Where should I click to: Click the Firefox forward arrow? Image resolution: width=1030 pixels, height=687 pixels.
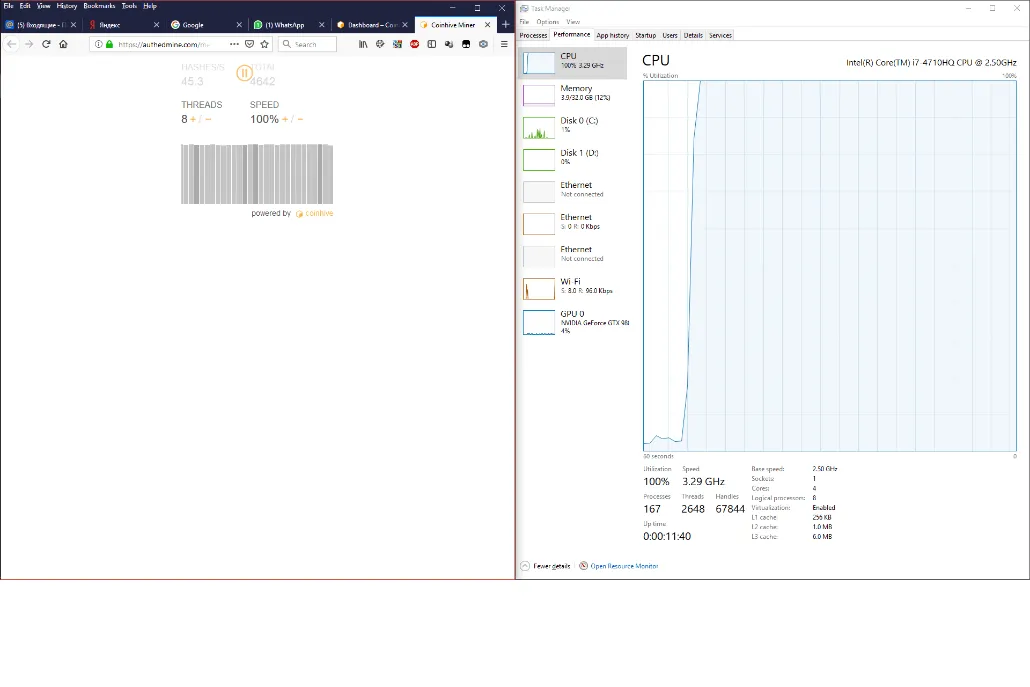tap(28, 44)
